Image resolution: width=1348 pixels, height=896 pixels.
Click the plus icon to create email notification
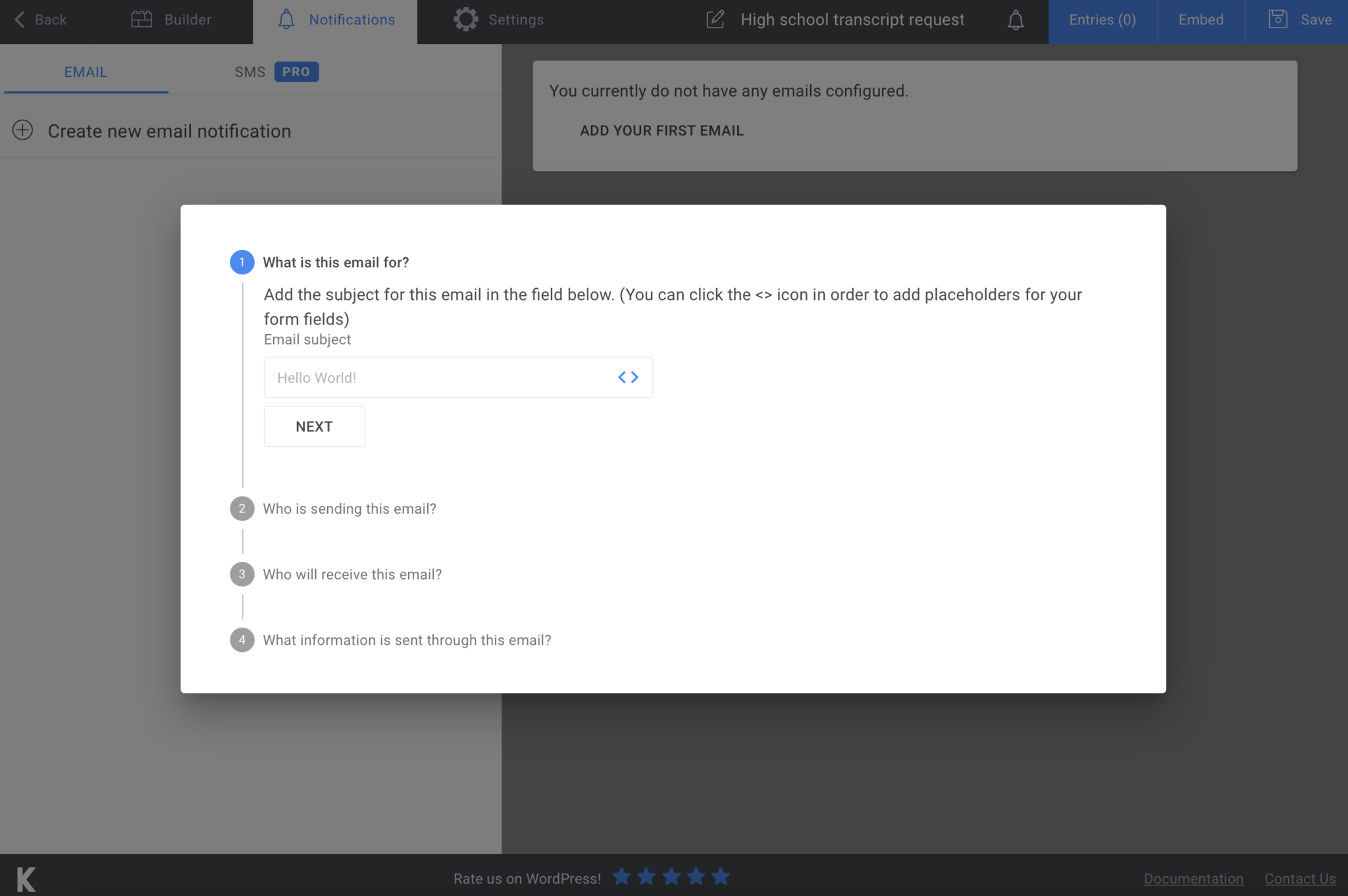[x=24, y=130]
